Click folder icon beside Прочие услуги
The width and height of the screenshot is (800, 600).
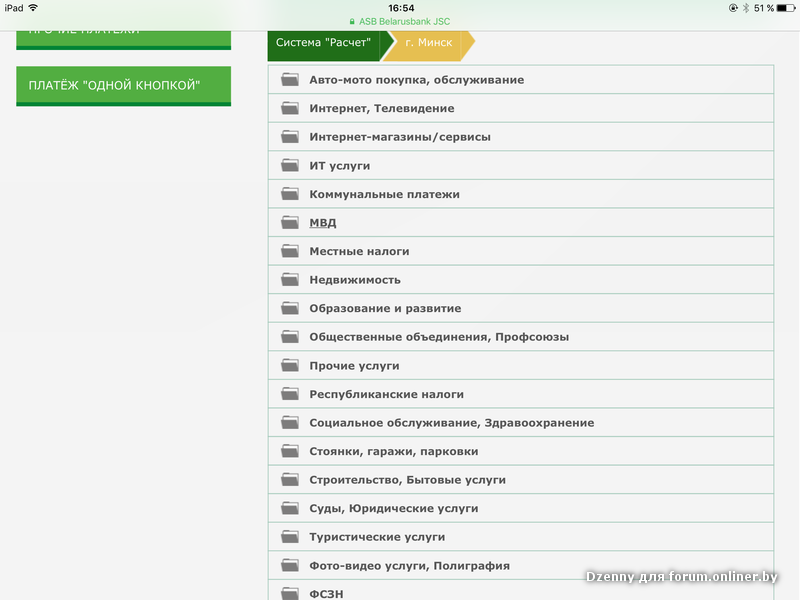click(290, 365)
